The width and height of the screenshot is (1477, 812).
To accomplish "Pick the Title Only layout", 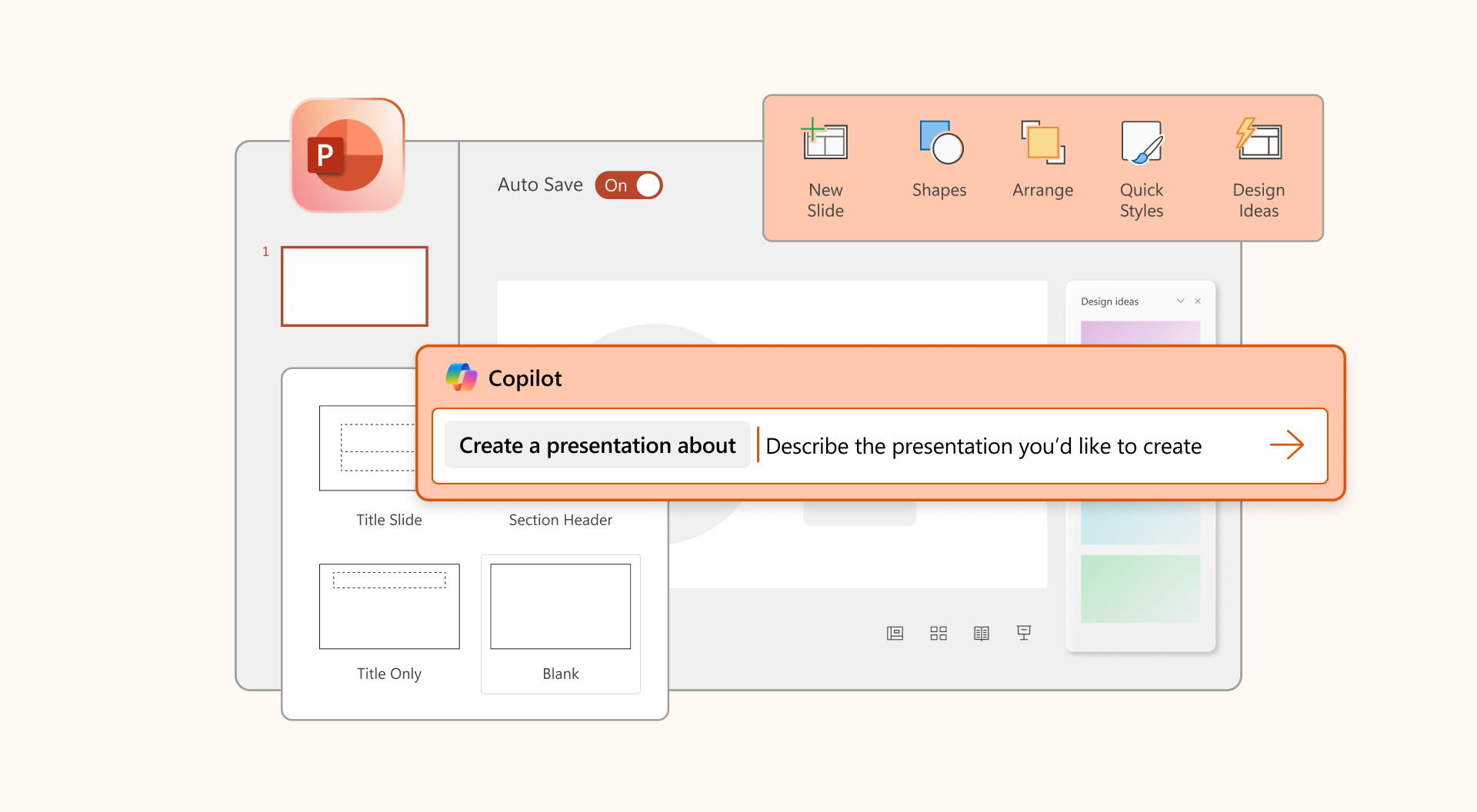I will 389,607.
